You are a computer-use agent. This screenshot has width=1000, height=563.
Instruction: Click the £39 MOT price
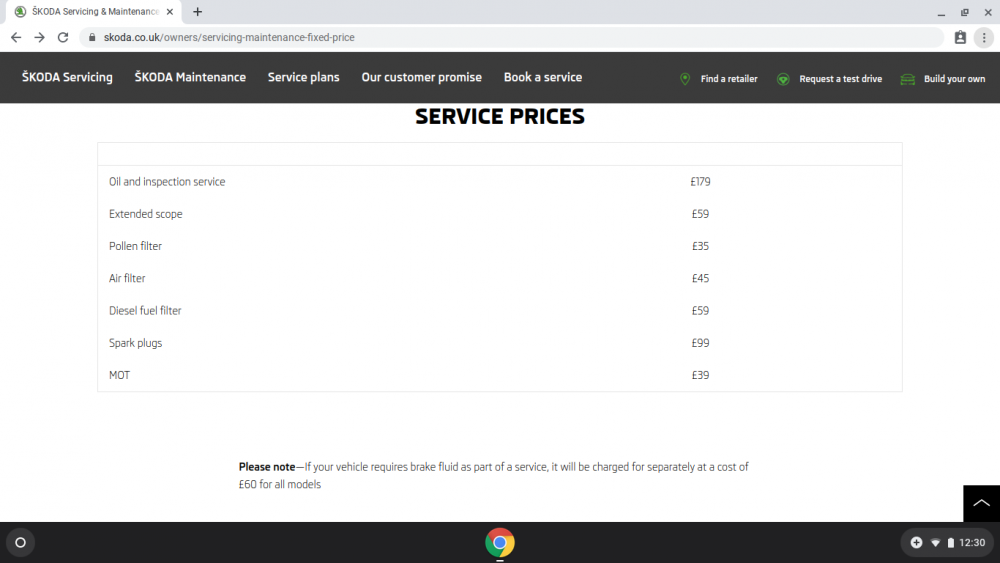[700, 376]
